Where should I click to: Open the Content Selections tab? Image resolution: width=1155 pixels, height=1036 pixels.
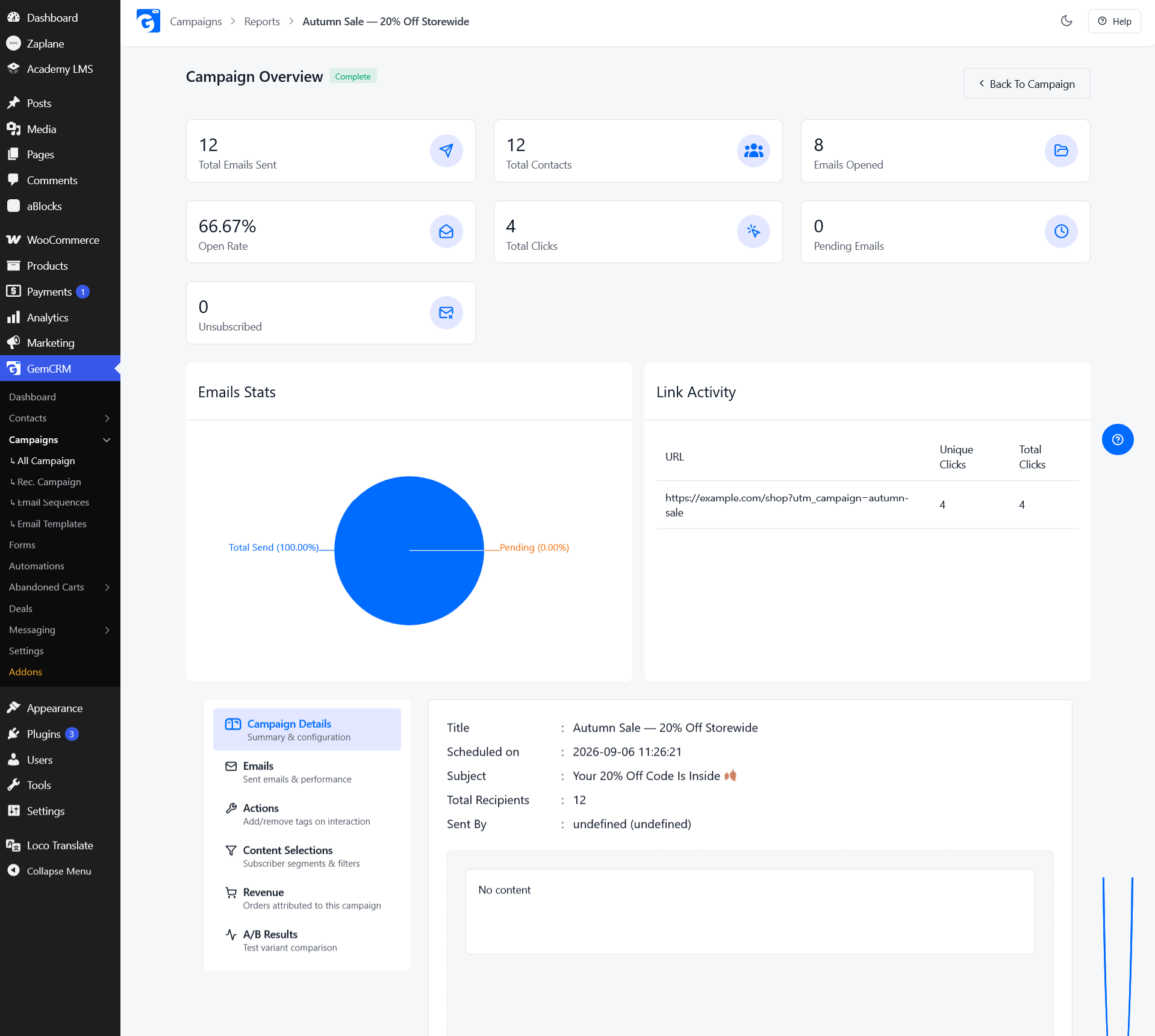[307, 856]
